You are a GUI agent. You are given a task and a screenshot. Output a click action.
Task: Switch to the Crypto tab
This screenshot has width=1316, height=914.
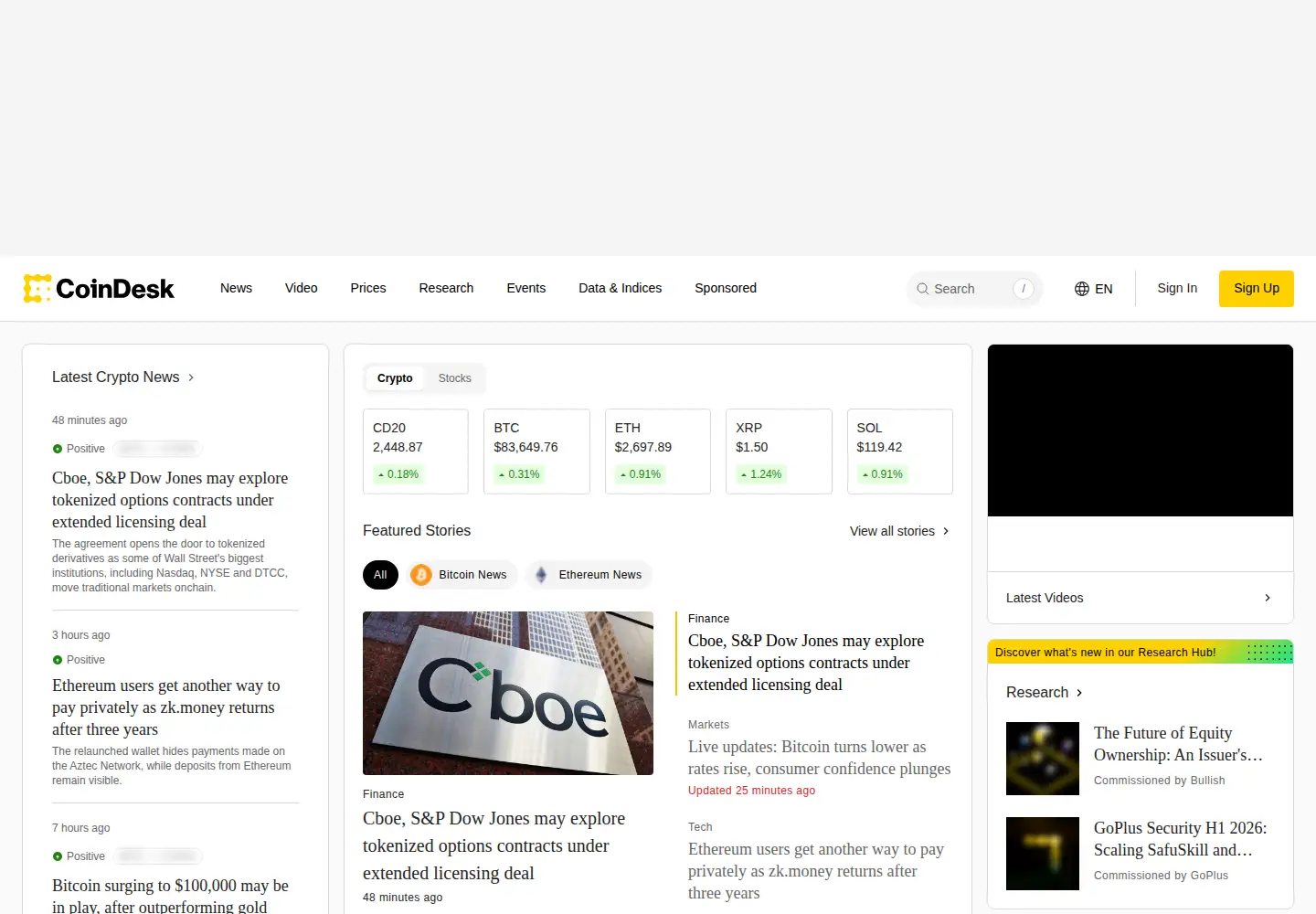pos(395,378)
